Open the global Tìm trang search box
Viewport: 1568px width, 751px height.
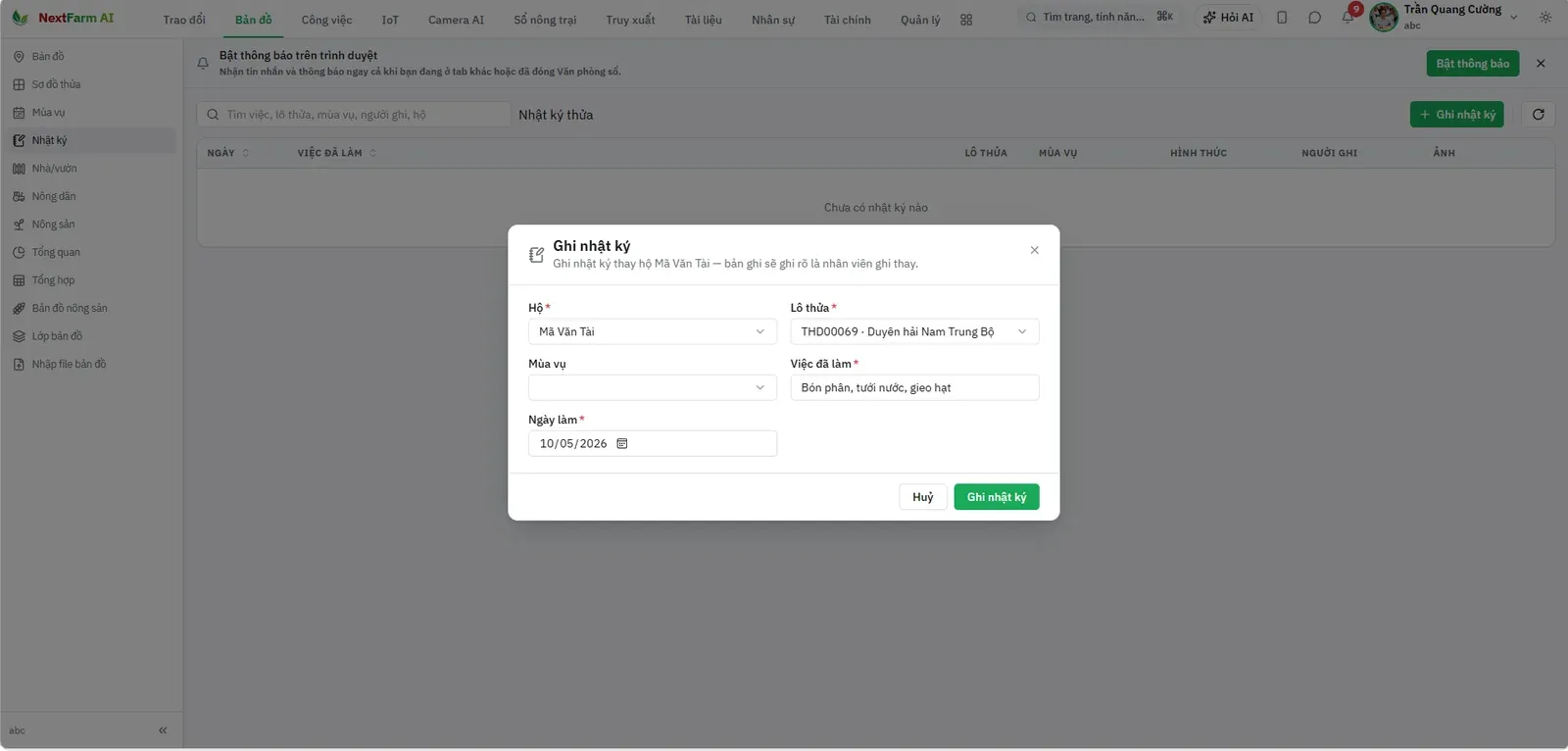coord(1098,18)
